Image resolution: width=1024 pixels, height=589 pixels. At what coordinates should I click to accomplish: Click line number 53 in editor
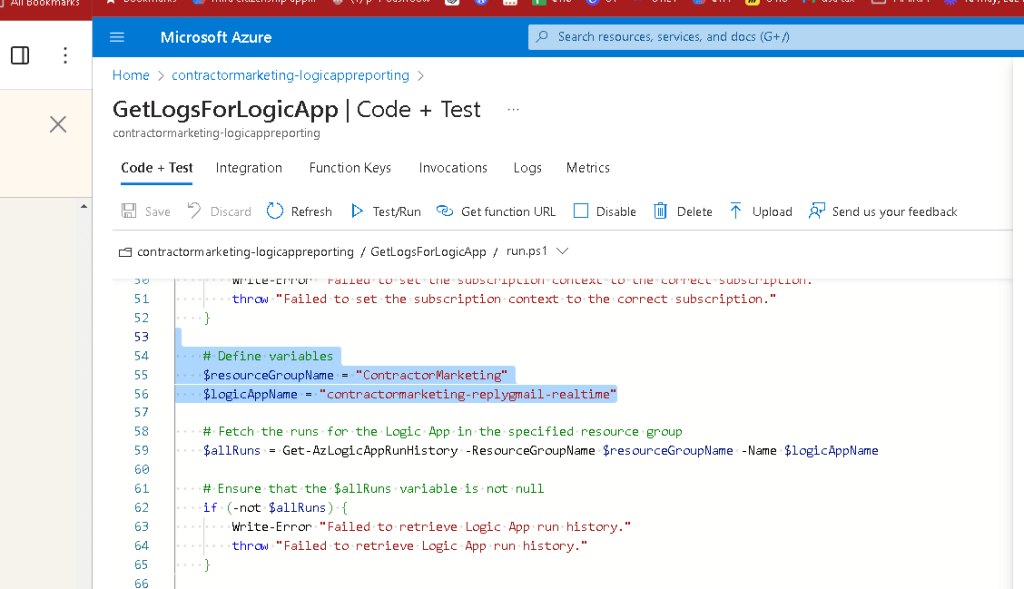pos(142,337)
